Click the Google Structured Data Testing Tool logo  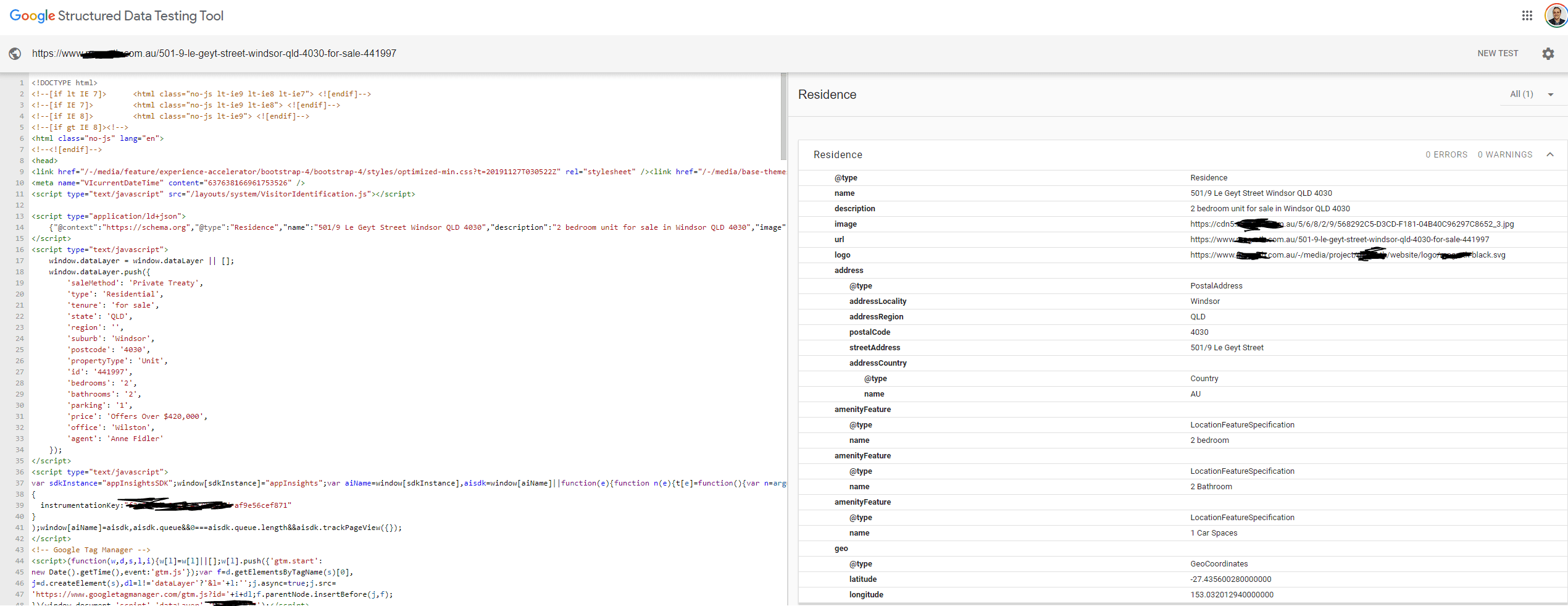[117, 16]
